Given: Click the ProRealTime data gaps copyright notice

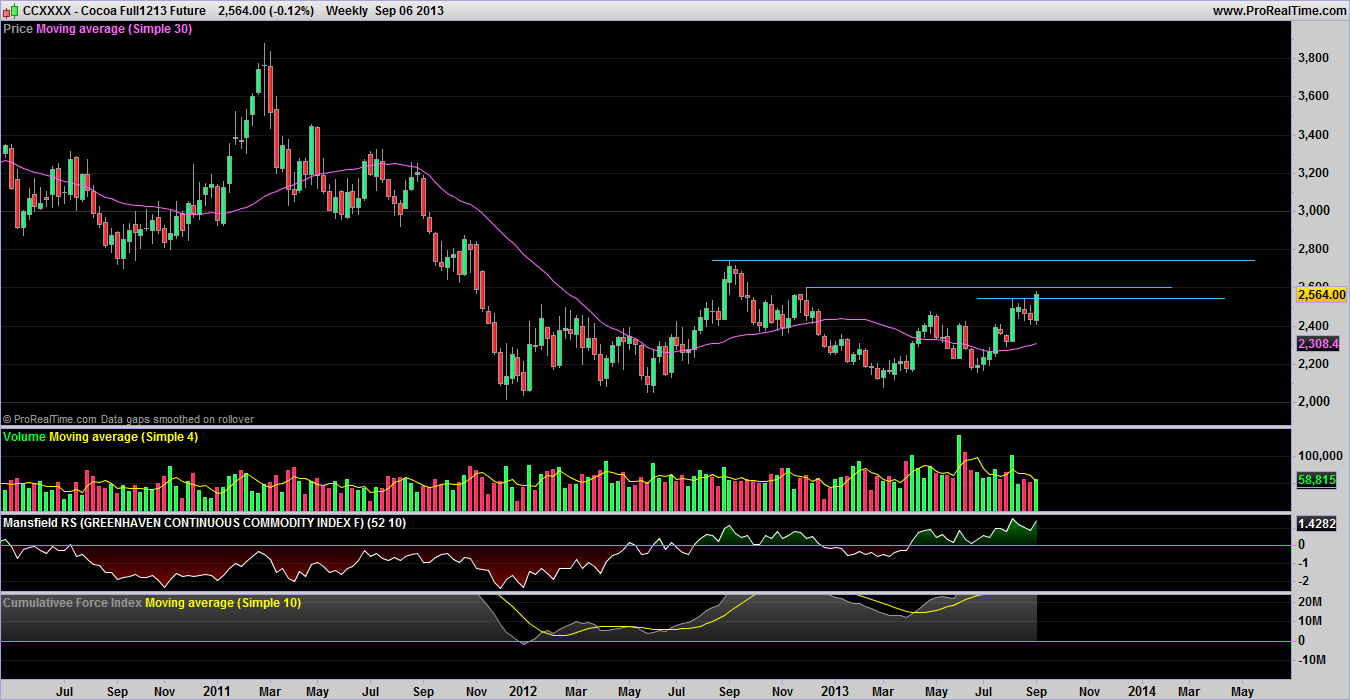Looking at the screenshot, I should click(x=128, y=419).
